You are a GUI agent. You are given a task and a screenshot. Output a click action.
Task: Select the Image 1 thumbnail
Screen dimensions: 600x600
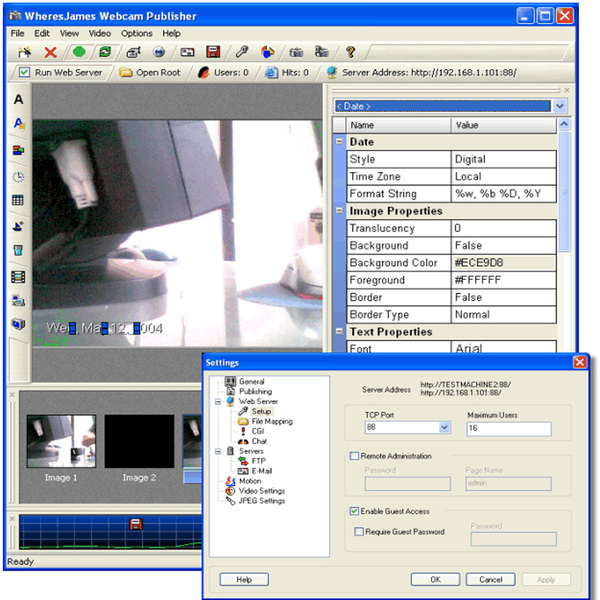61,442
